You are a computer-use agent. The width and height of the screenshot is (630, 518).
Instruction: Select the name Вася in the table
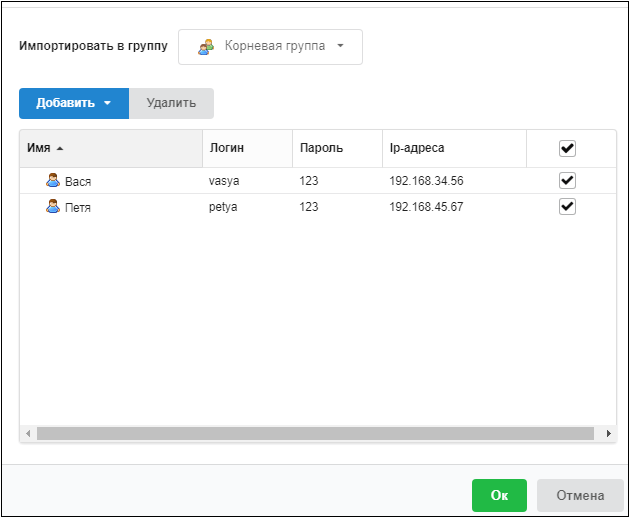pyautogui.click(x=78, y=182)
